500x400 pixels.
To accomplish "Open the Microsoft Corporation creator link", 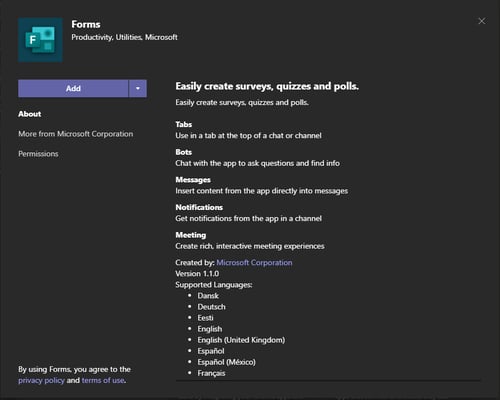I will 254,263.
